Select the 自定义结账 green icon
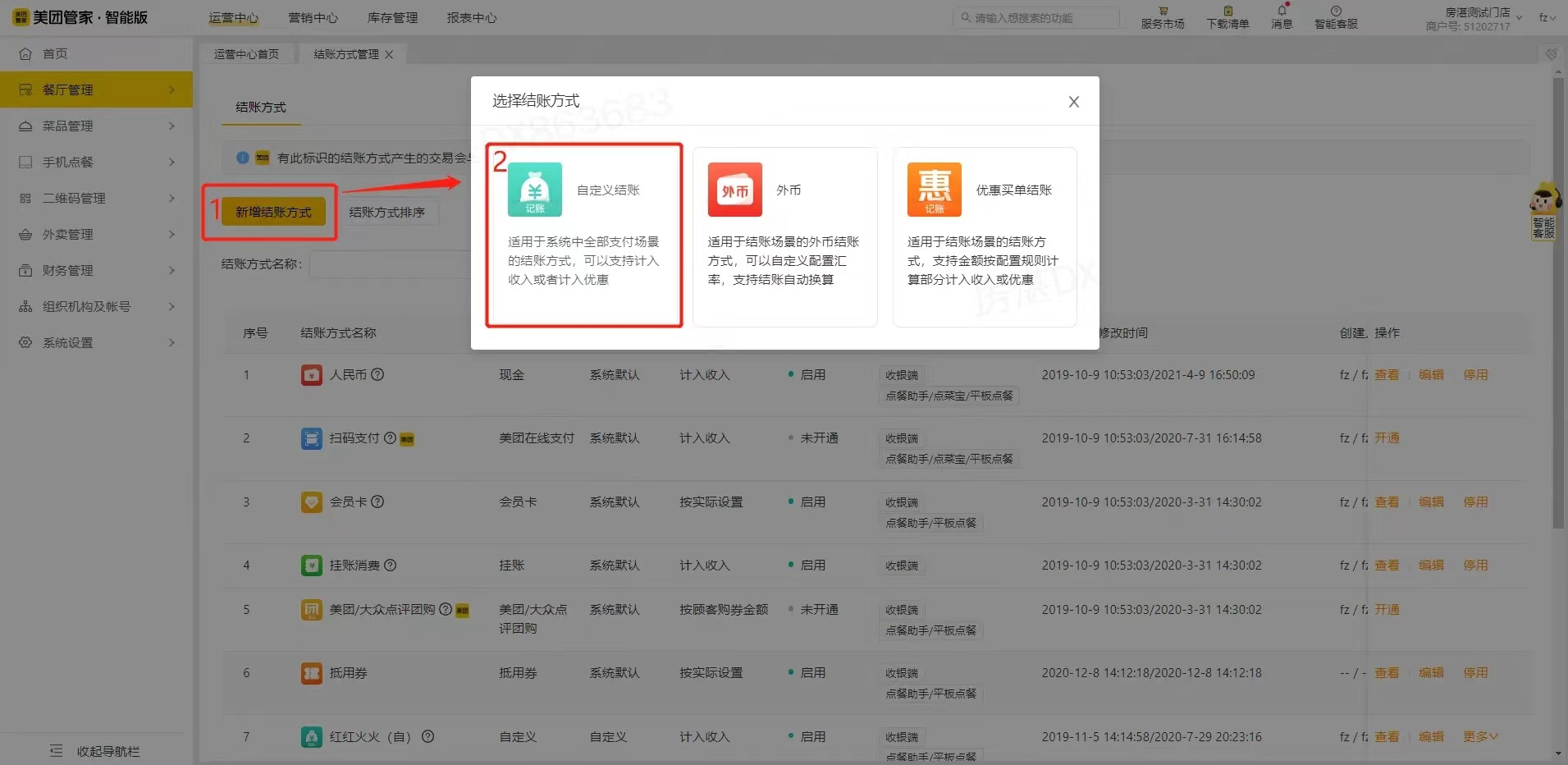The height and width of the screenshot is (765, 1568). (534, 190)
